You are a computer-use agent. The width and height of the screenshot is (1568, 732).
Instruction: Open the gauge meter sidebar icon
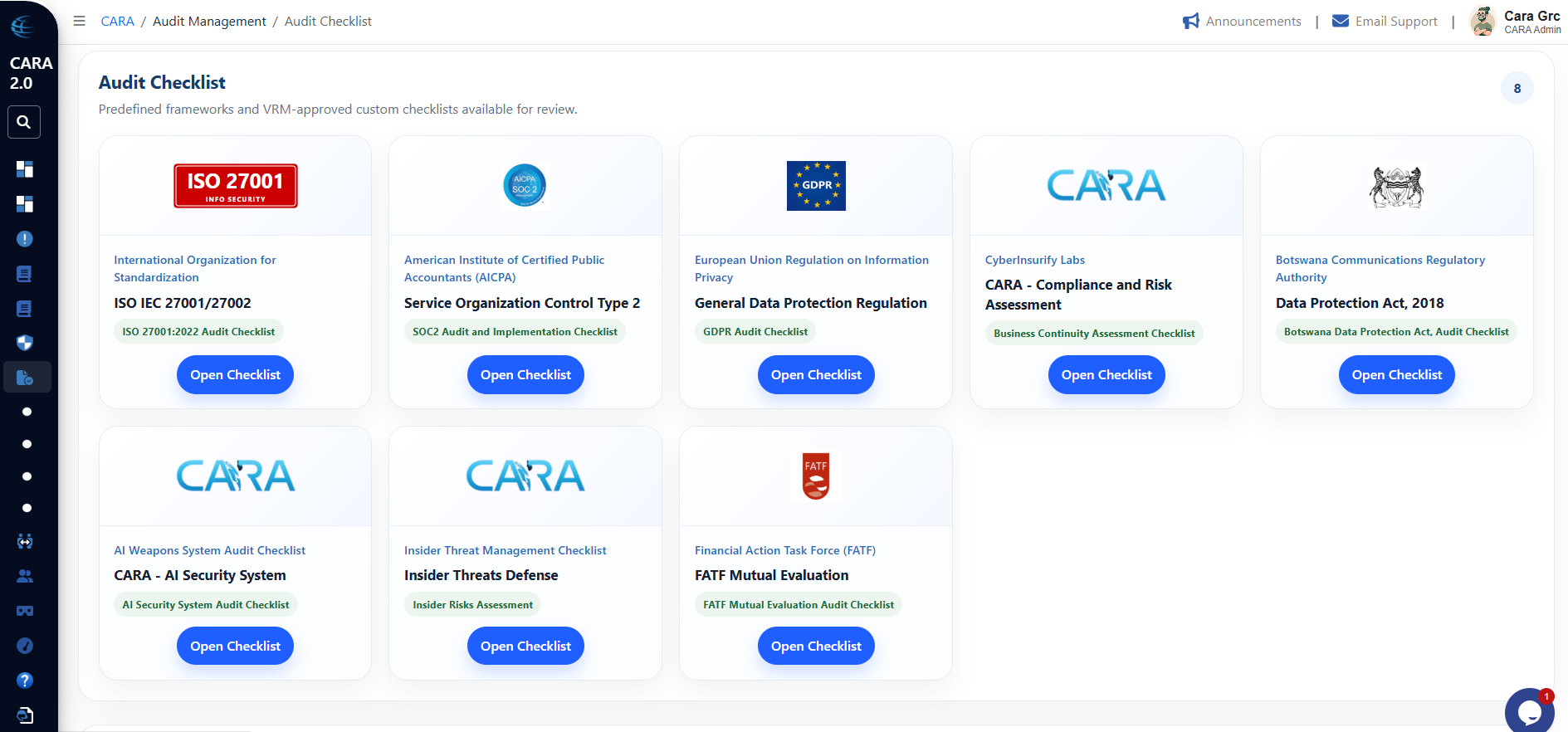[x=25, y=646]
